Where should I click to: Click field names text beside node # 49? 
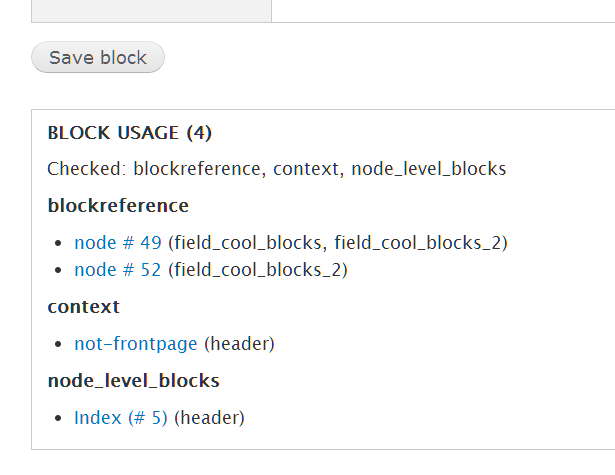(x=338, y=243)
